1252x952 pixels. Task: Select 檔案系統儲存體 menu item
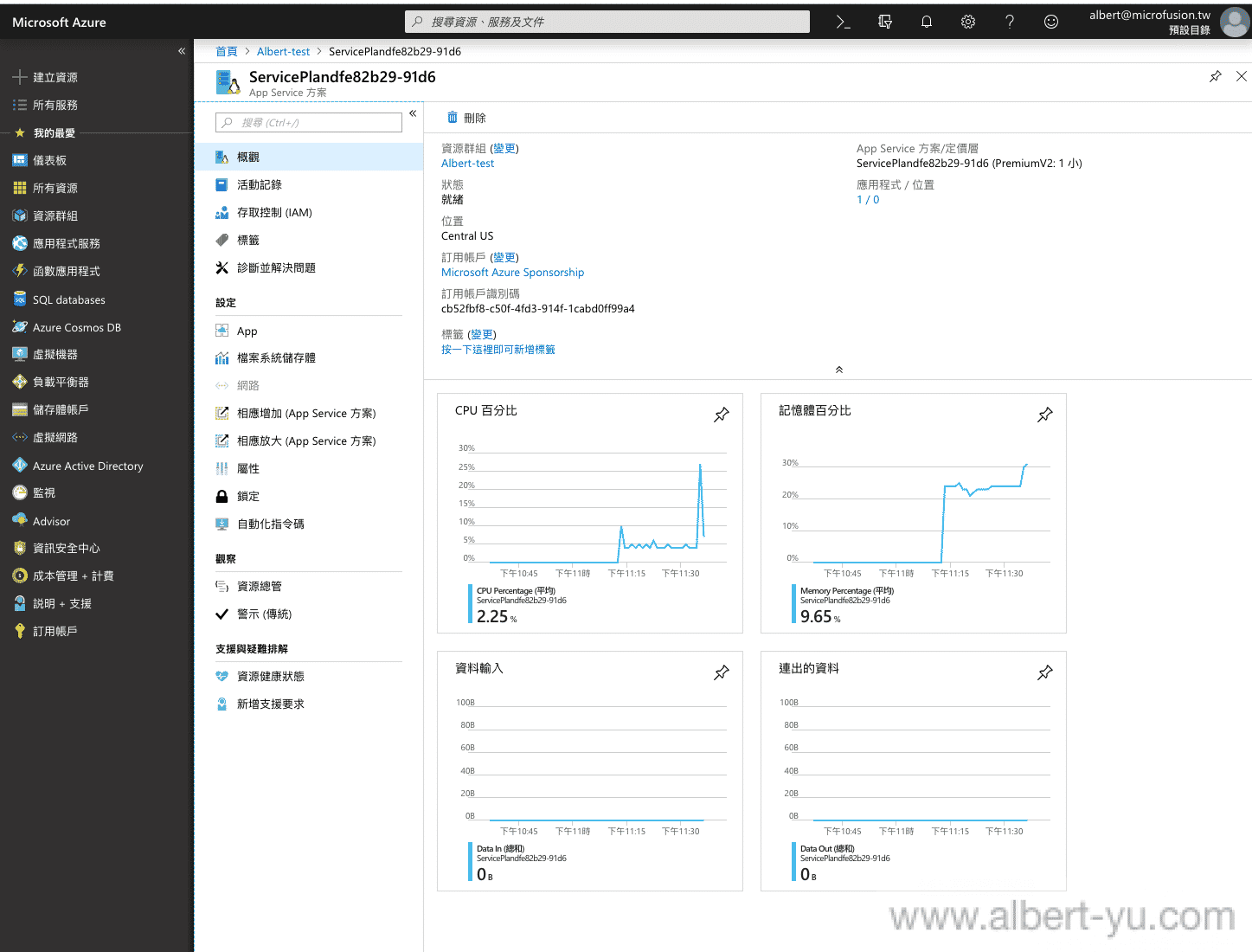[309, 357]
